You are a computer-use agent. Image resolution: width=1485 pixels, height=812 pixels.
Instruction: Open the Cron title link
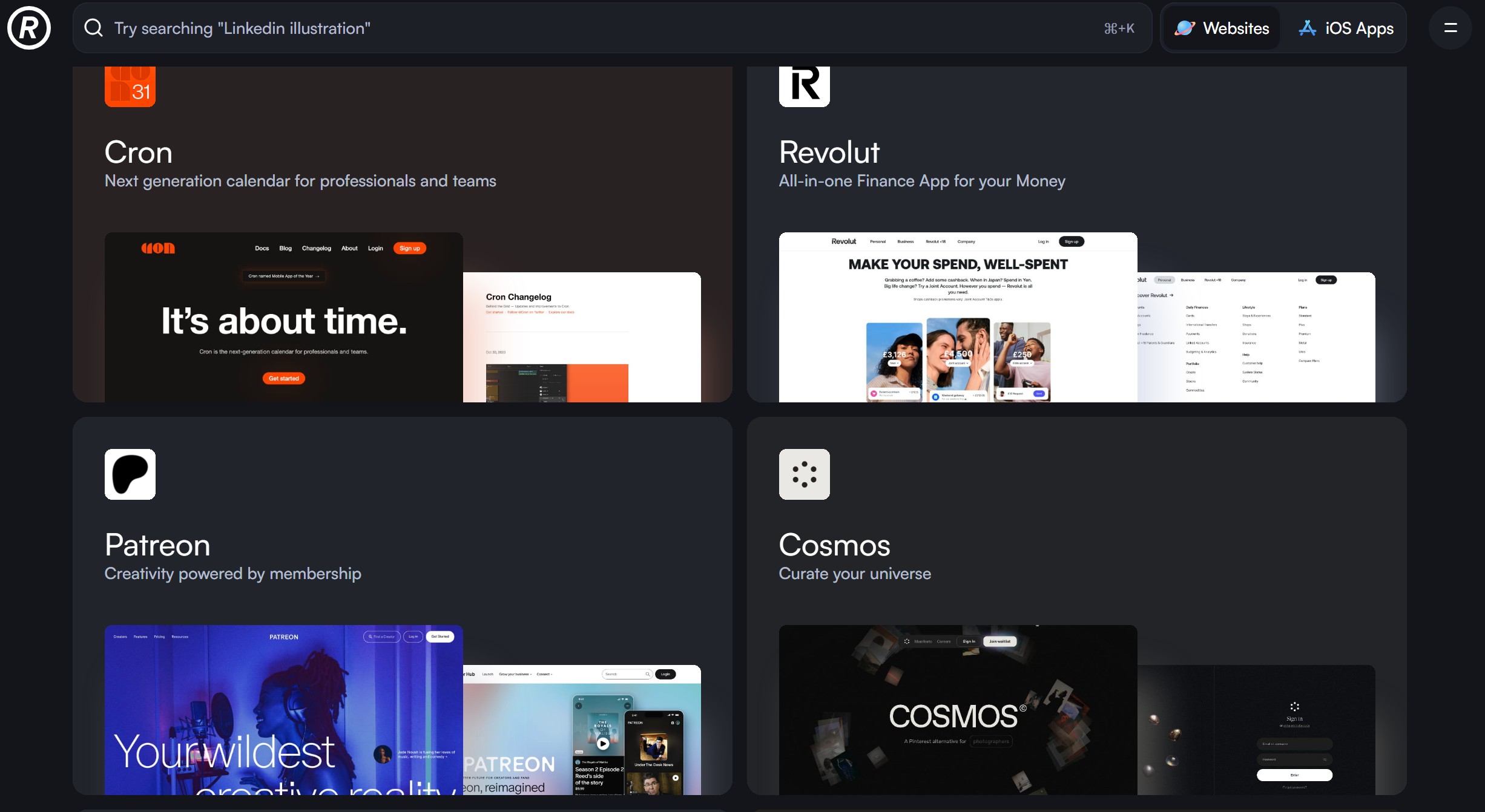[138, 152]
